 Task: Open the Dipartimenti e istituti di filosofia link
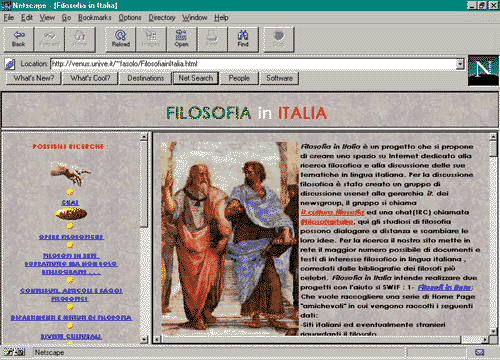[x=71, y=318]
